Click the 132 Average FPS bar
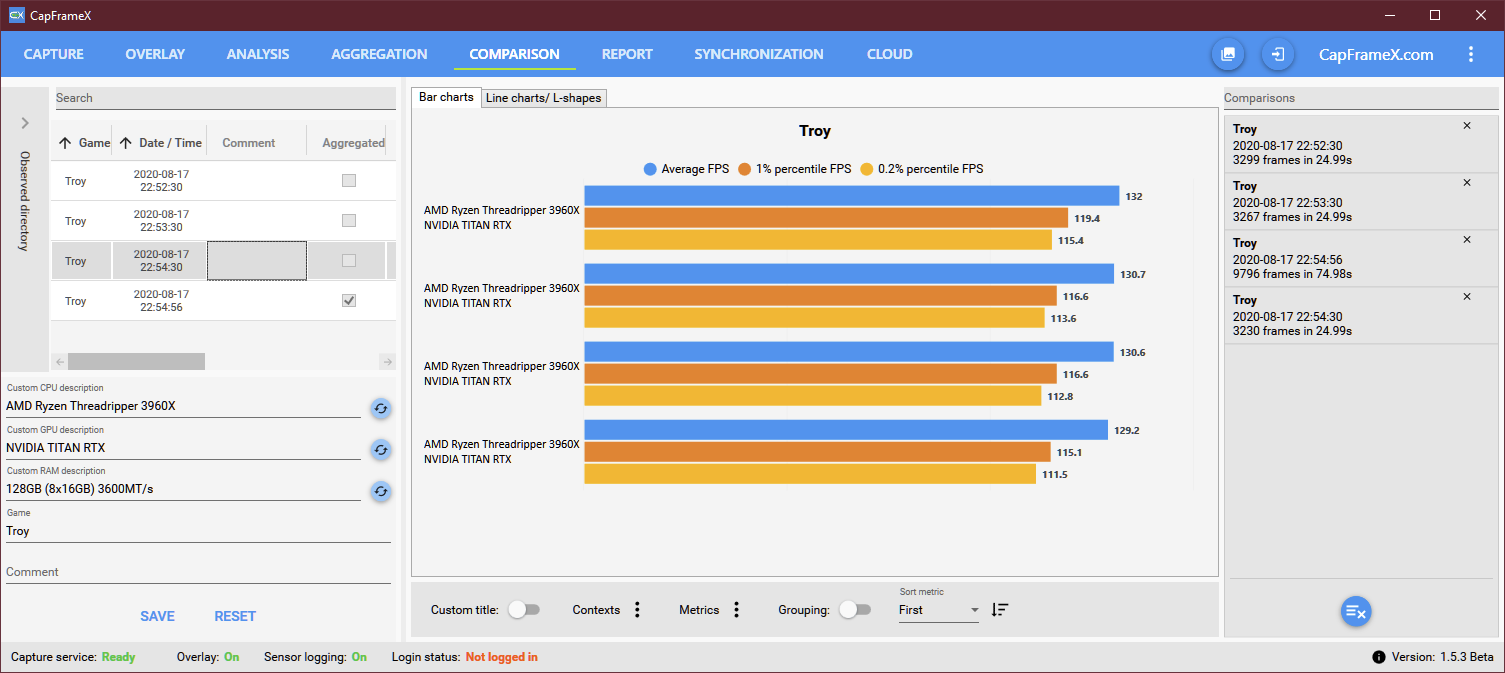 pos(851,196)
